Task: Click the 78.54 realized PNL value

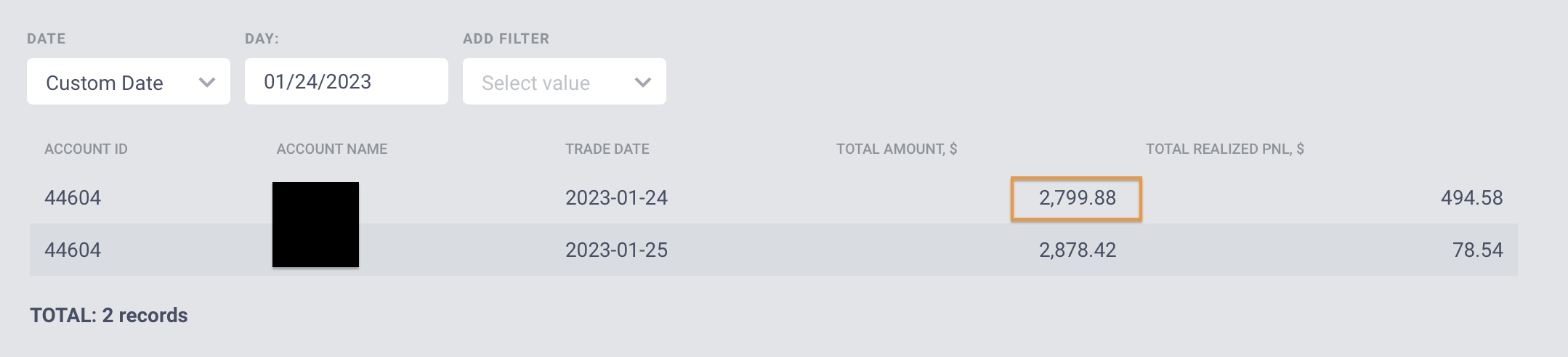Action: [1478, 250]
